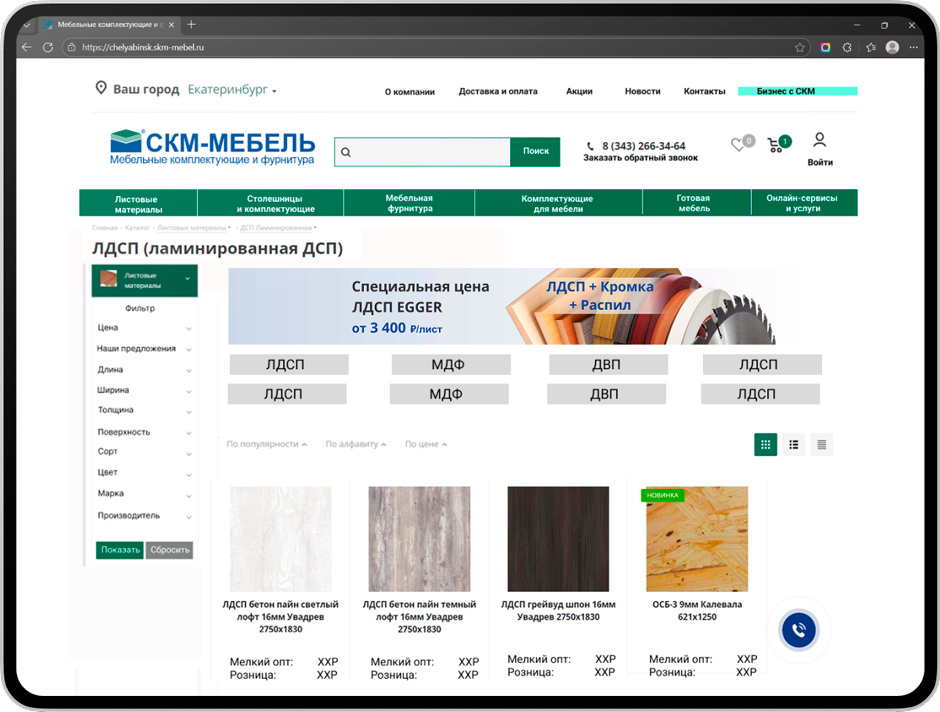Switch to compact lines view

[x=821, y=445]
